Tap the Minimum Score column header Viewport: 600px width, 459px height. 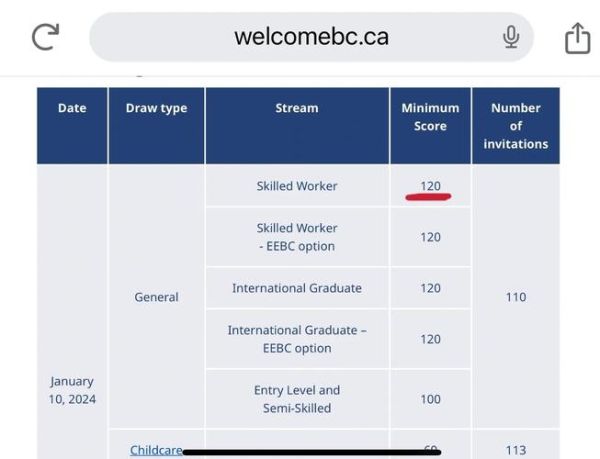tap(430, 117)
